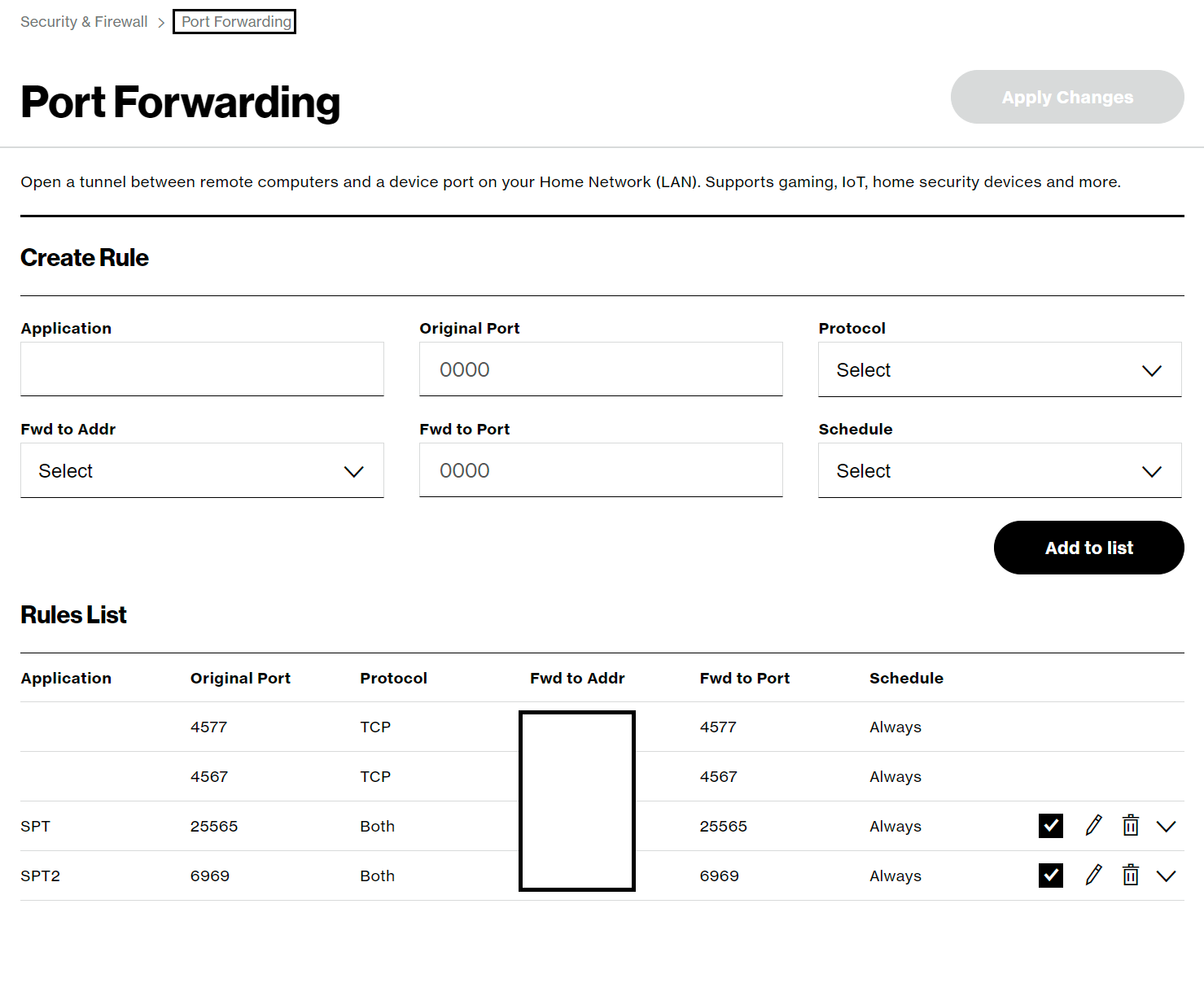Edit the SPT2 rule with pencil icon
The width and height of the screenshot is (1204, 1000).
pyautogui.click(x=1093, y=876)
